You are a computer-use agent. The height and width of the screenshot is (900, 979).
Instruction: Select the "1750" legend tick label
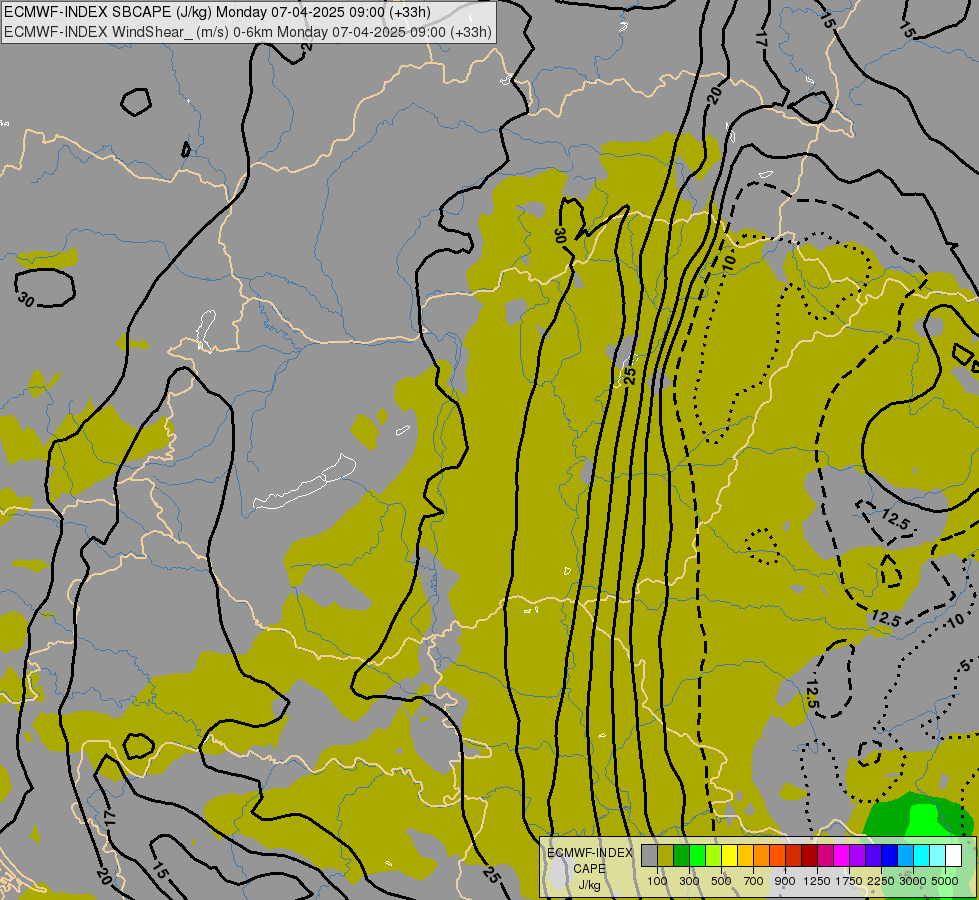tap(849, 881)
